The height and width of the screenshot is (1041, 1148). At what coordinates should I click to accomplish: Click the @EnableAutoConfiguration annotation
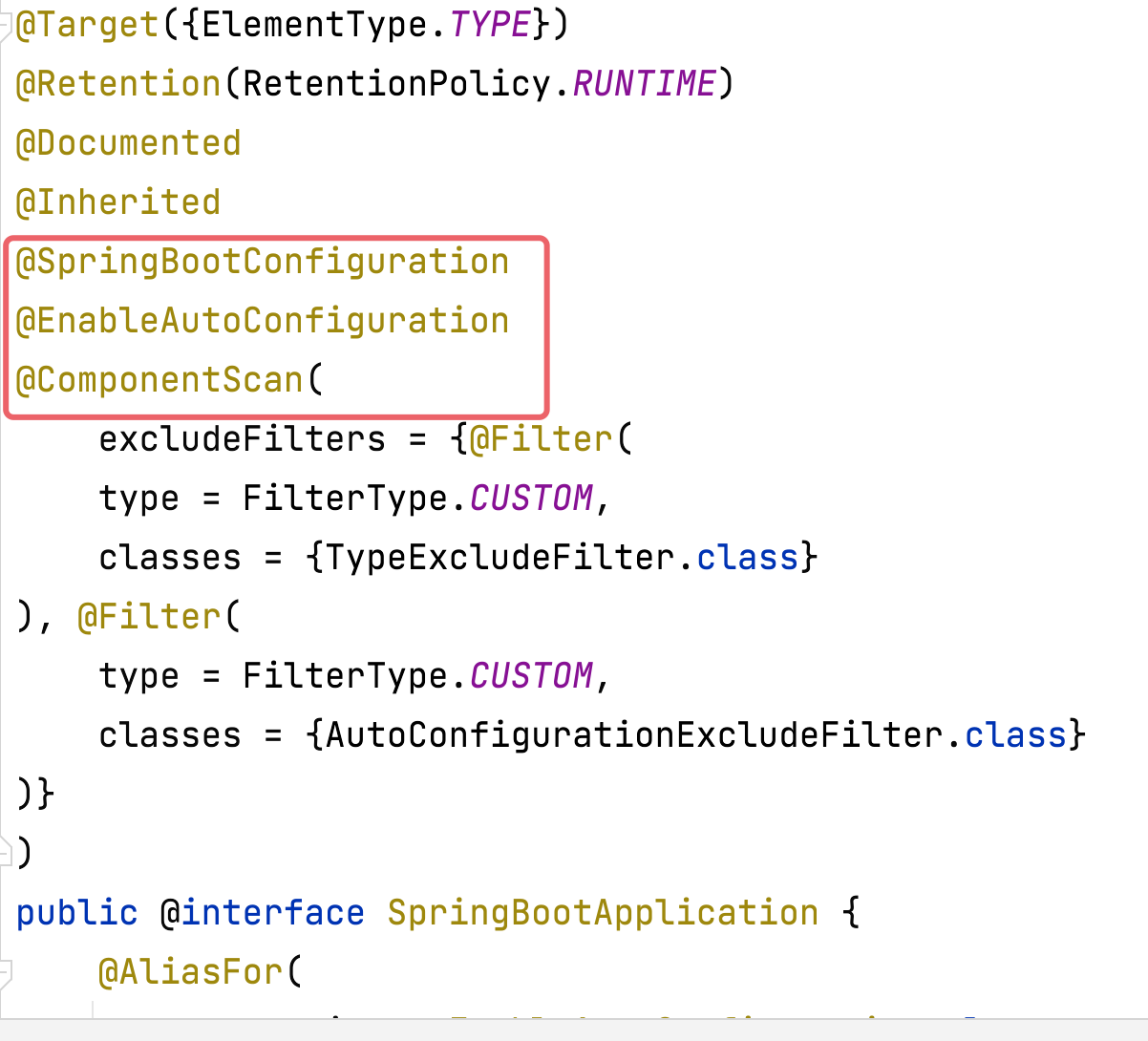click(263, 321)
